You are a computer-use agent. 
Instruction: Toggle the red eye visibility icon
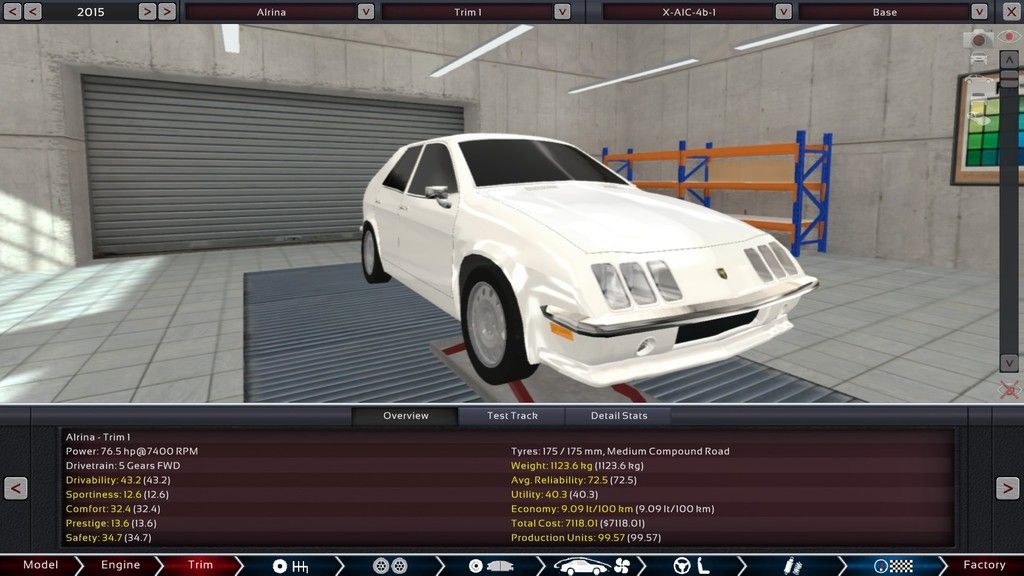pos(1010,37)
